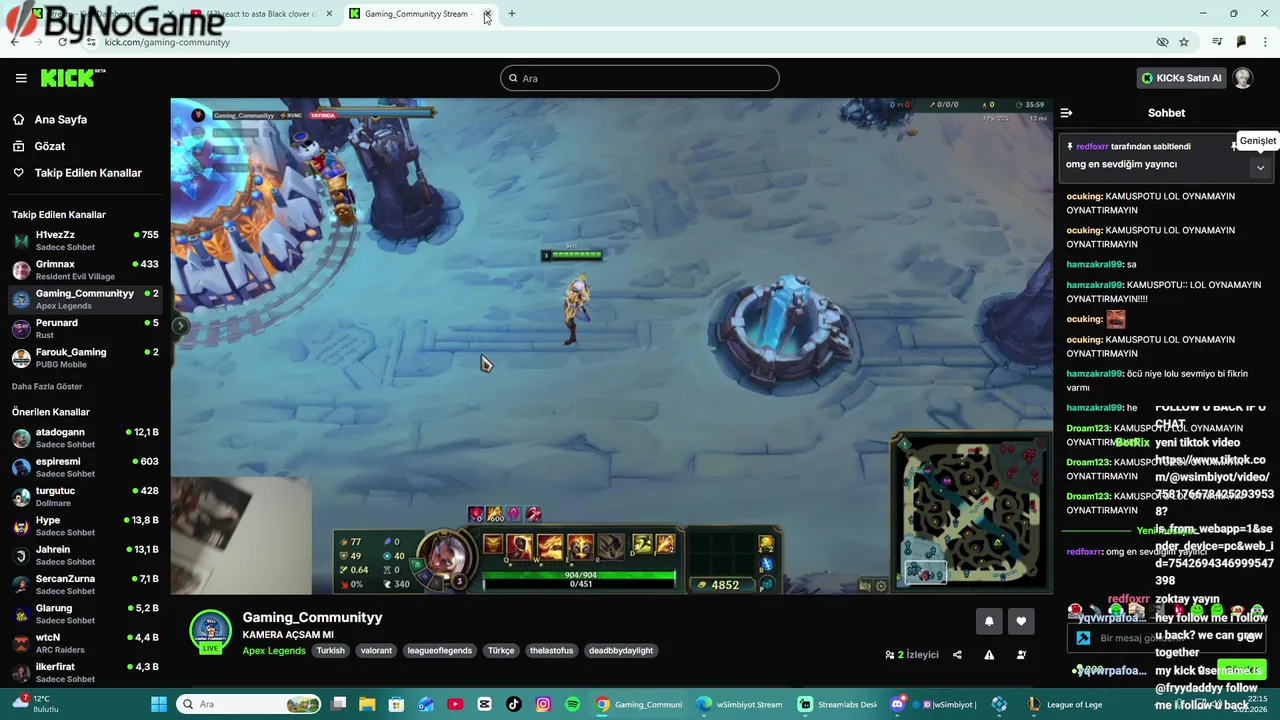The image size is (1280, 720).
Task: Select the thelastofus tag
Action: click(x=552, y=650)
